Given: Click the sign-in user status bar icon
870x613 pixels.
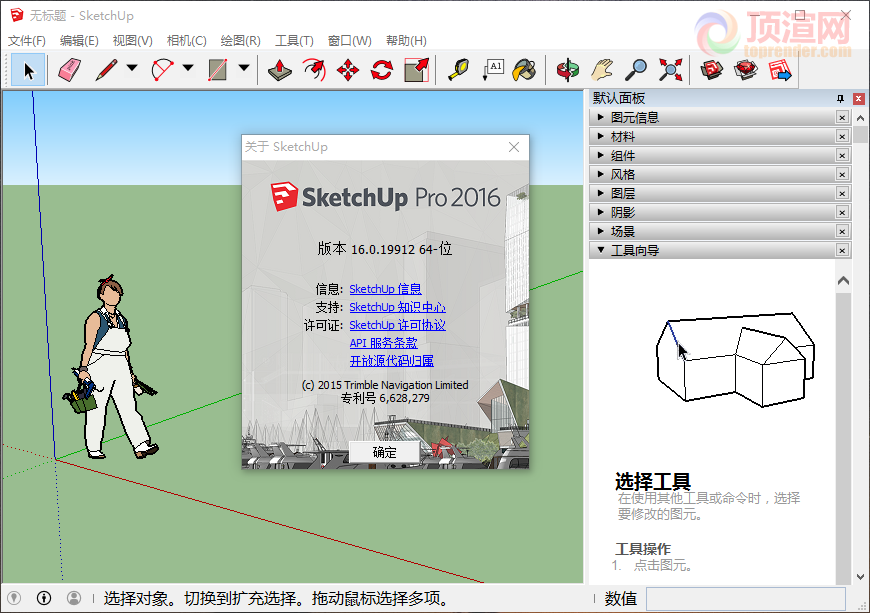Looking at the screenshot, I should (x=74, y=597).
